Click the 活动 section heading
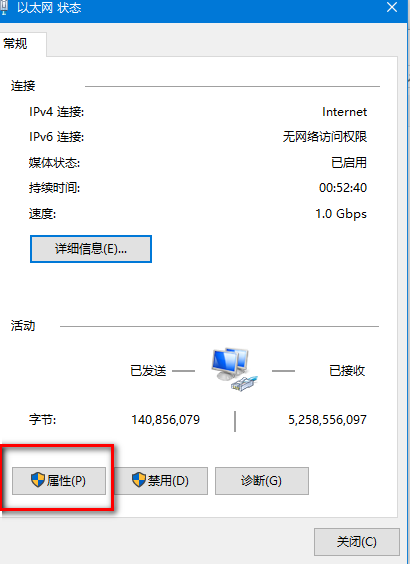 (23, 326)
